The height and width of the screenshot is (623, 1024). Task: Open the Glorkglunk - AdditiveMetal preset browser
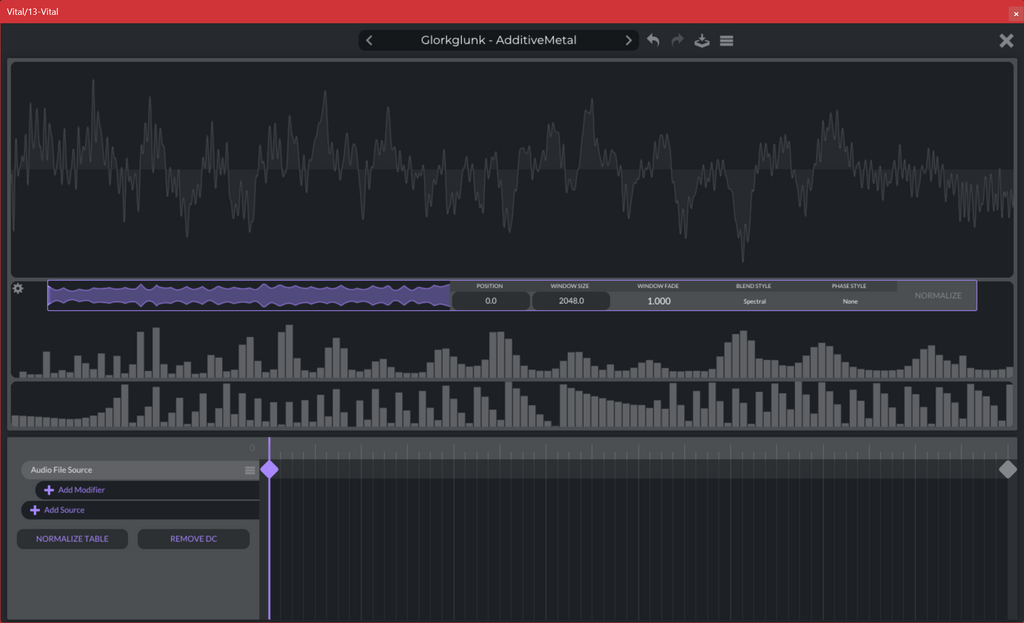498,40
